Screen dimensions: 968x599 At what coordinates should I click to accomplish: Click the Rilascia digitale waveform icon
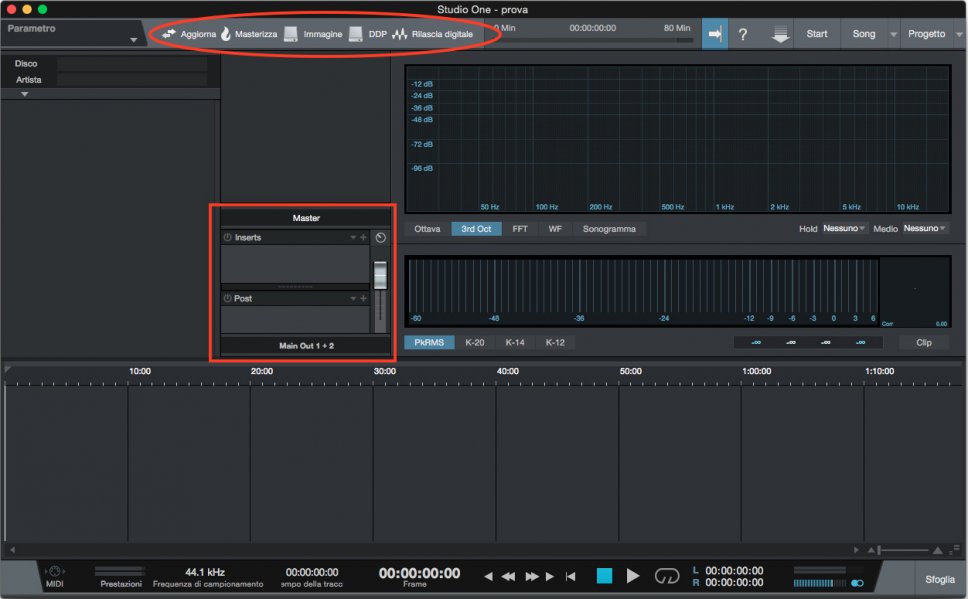pos(400,34)
